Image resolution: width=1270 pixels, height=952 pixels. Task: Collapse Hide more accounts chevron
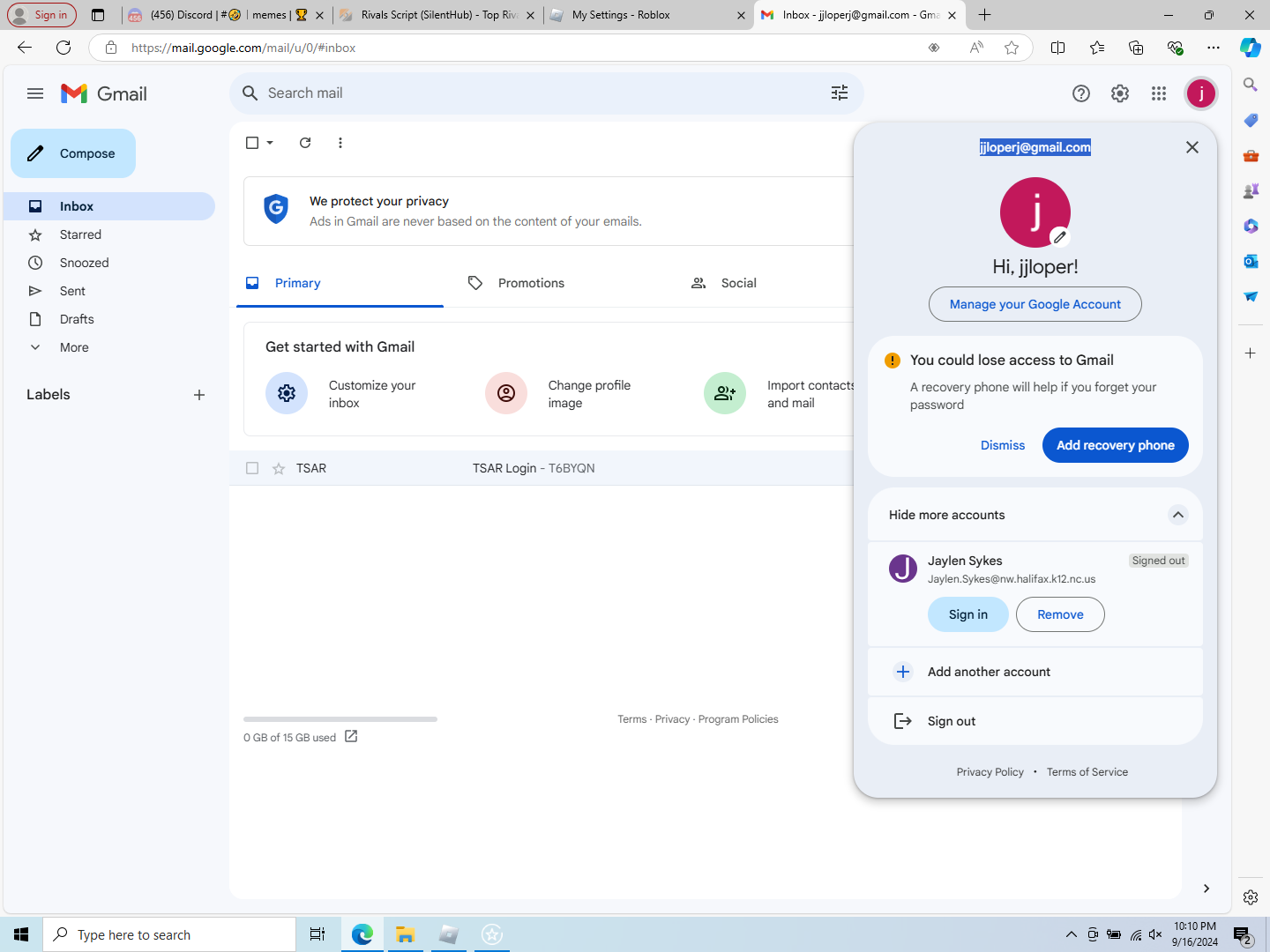point(1178,515)
